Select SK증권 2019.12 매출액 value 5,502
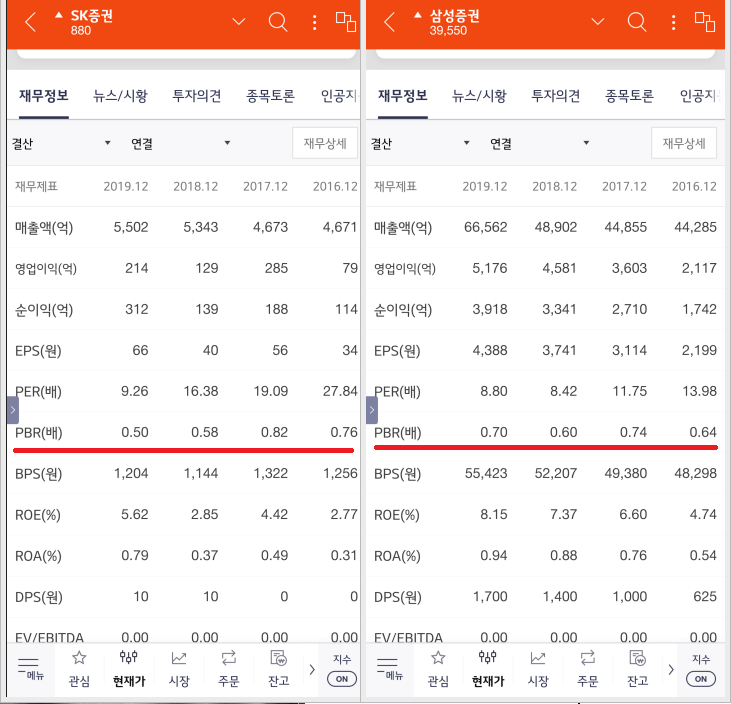The height and width of the screenshot is (704, 731). (x=131, y=227)
